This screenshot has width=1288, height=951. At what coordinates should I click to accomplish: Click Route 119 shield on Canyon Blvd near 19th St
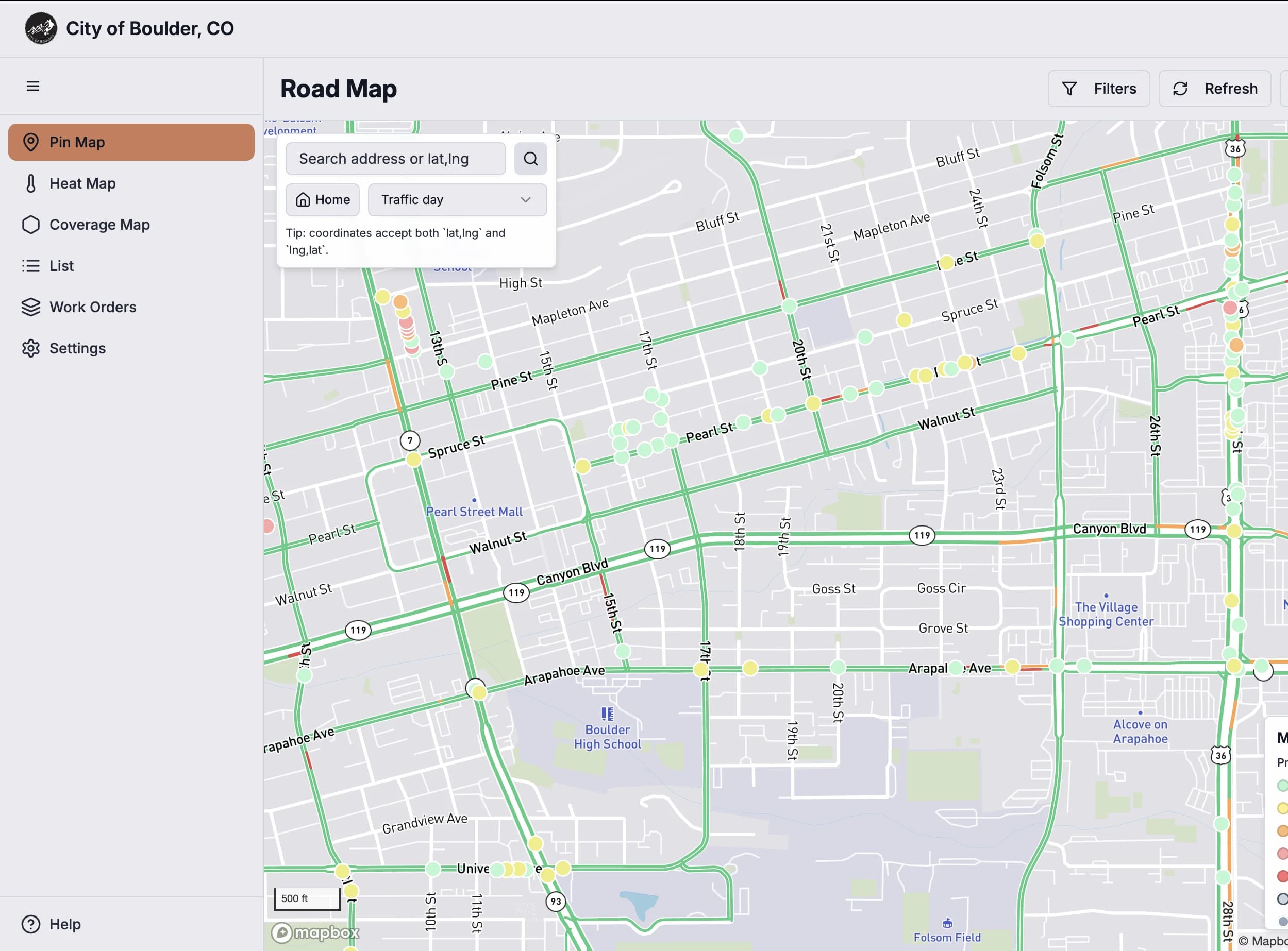pos(922,535)
